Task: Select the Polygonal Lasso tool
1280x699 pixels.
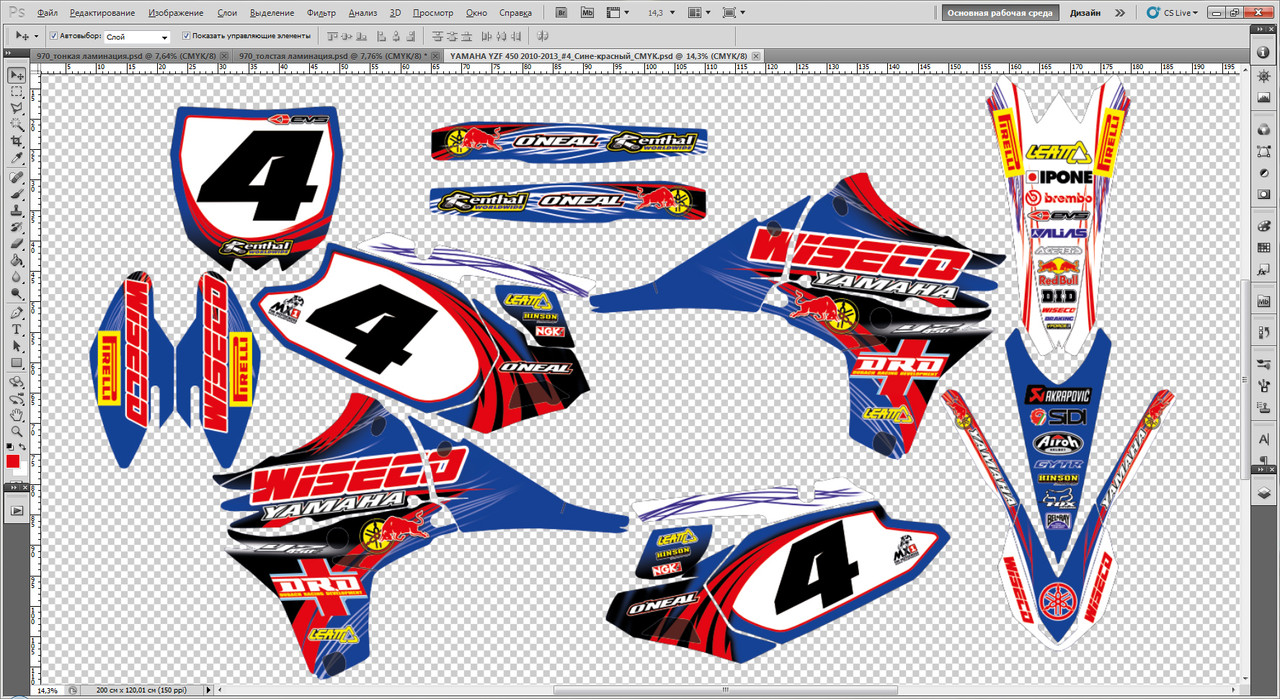Action: (x=17, y=108)
